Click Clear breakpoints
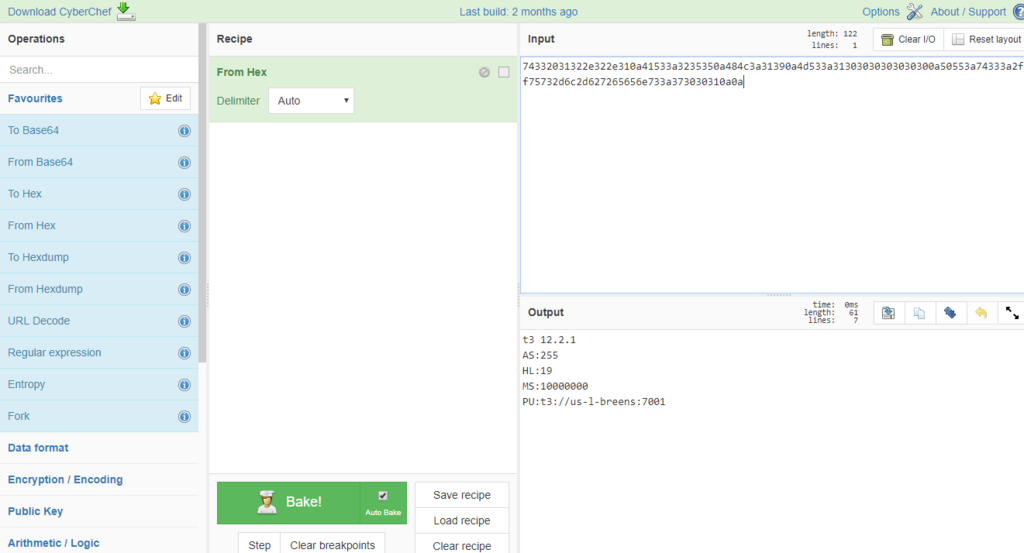 point(332,545)
